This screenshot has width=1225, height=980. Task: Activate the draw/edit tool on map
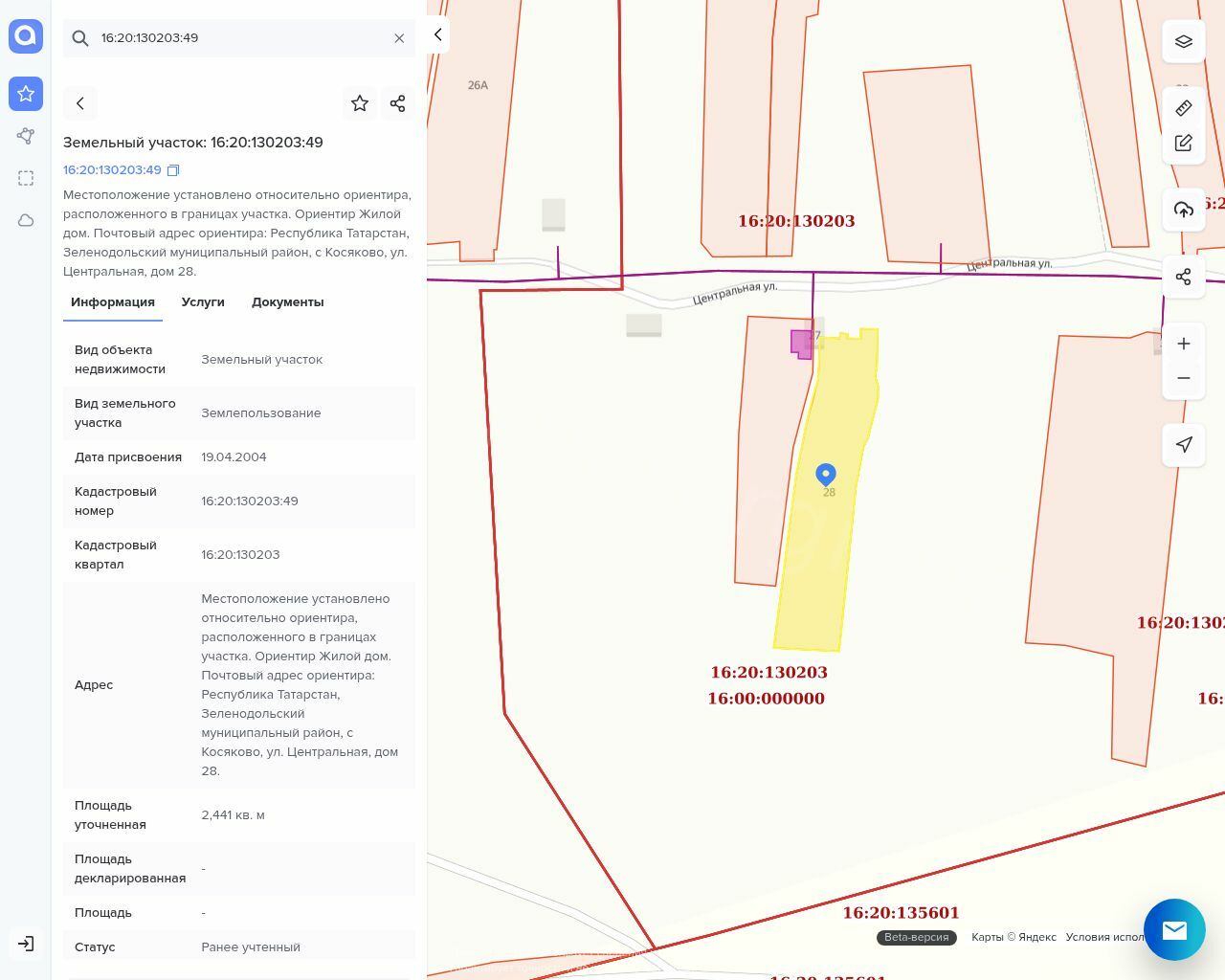pyautogui.click(x=1184, y=144)
